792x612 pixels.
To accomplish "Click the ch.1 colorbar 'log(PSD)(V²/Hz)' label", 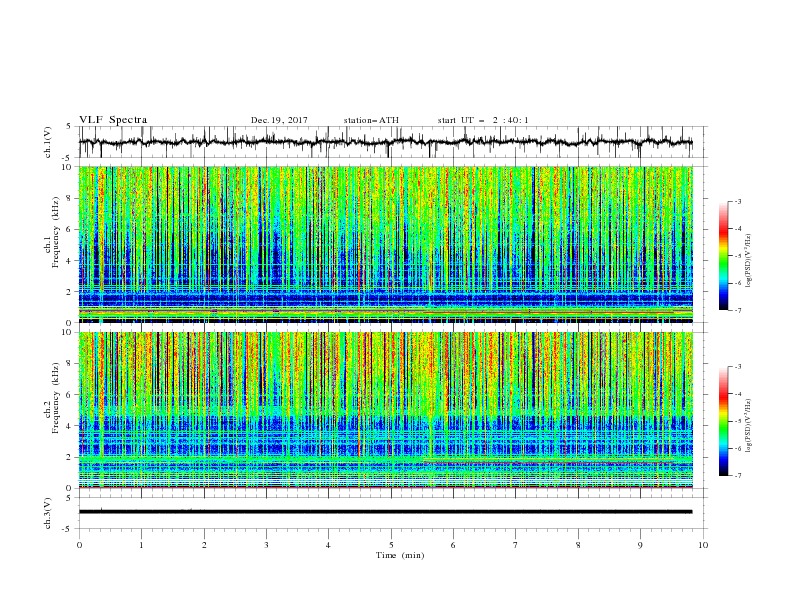I will tap(748, 261).
